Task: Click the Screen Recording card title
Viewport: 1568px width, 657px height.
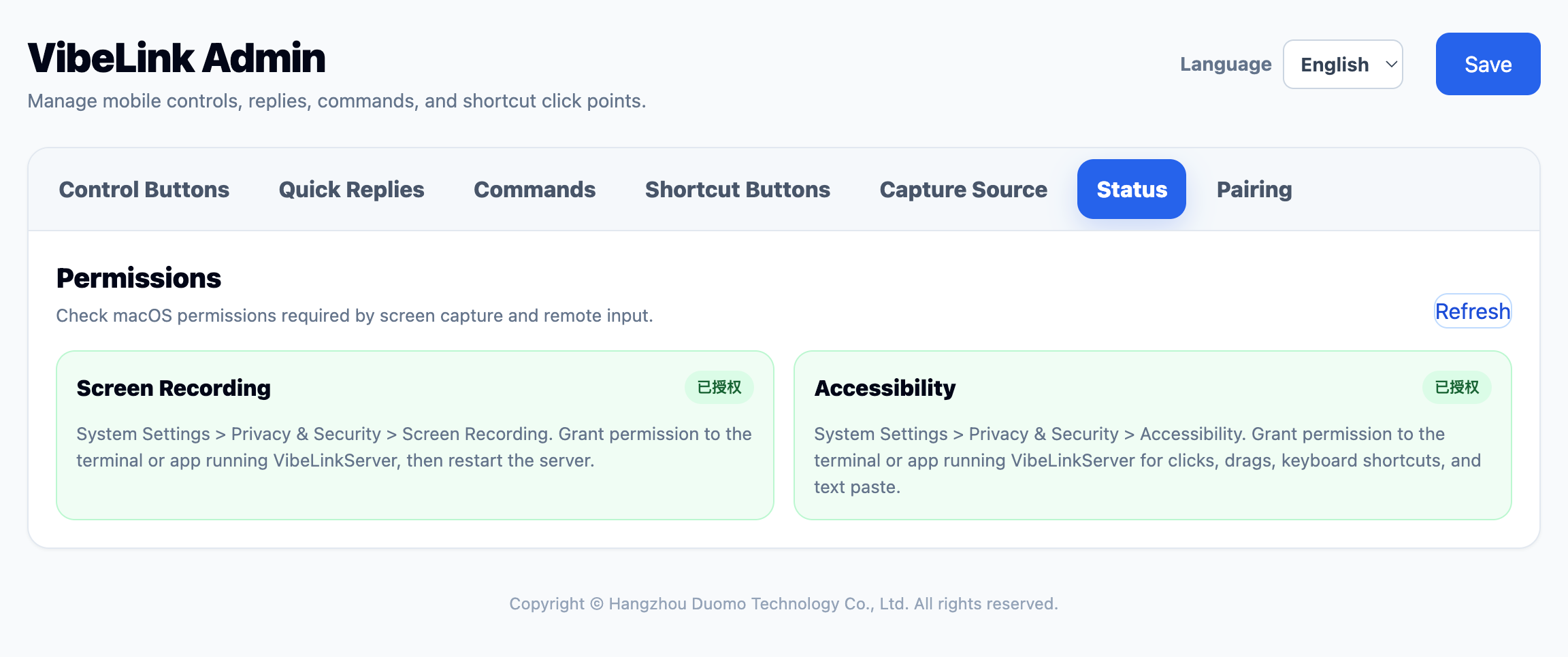Action: [174, 388]
